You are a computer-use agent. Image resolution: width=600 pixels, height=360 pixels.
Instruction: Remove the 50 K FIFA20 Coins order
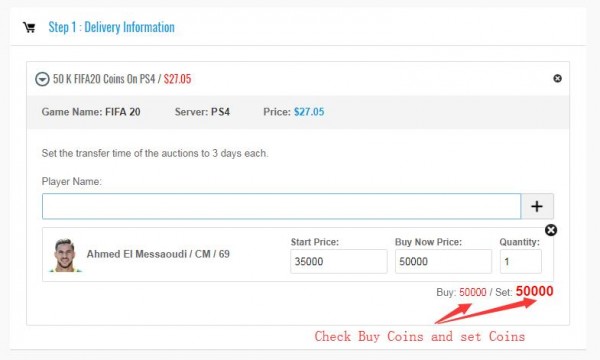point(558,78)
